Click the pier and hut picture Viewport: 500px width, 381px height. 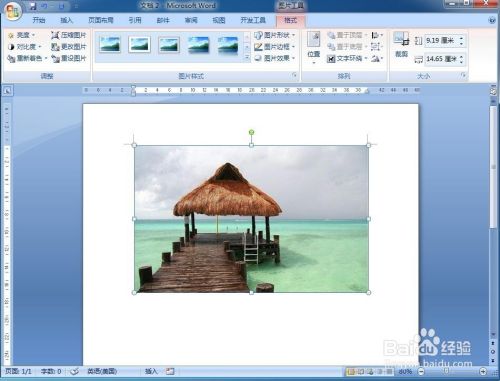click(x=251, y=219)
